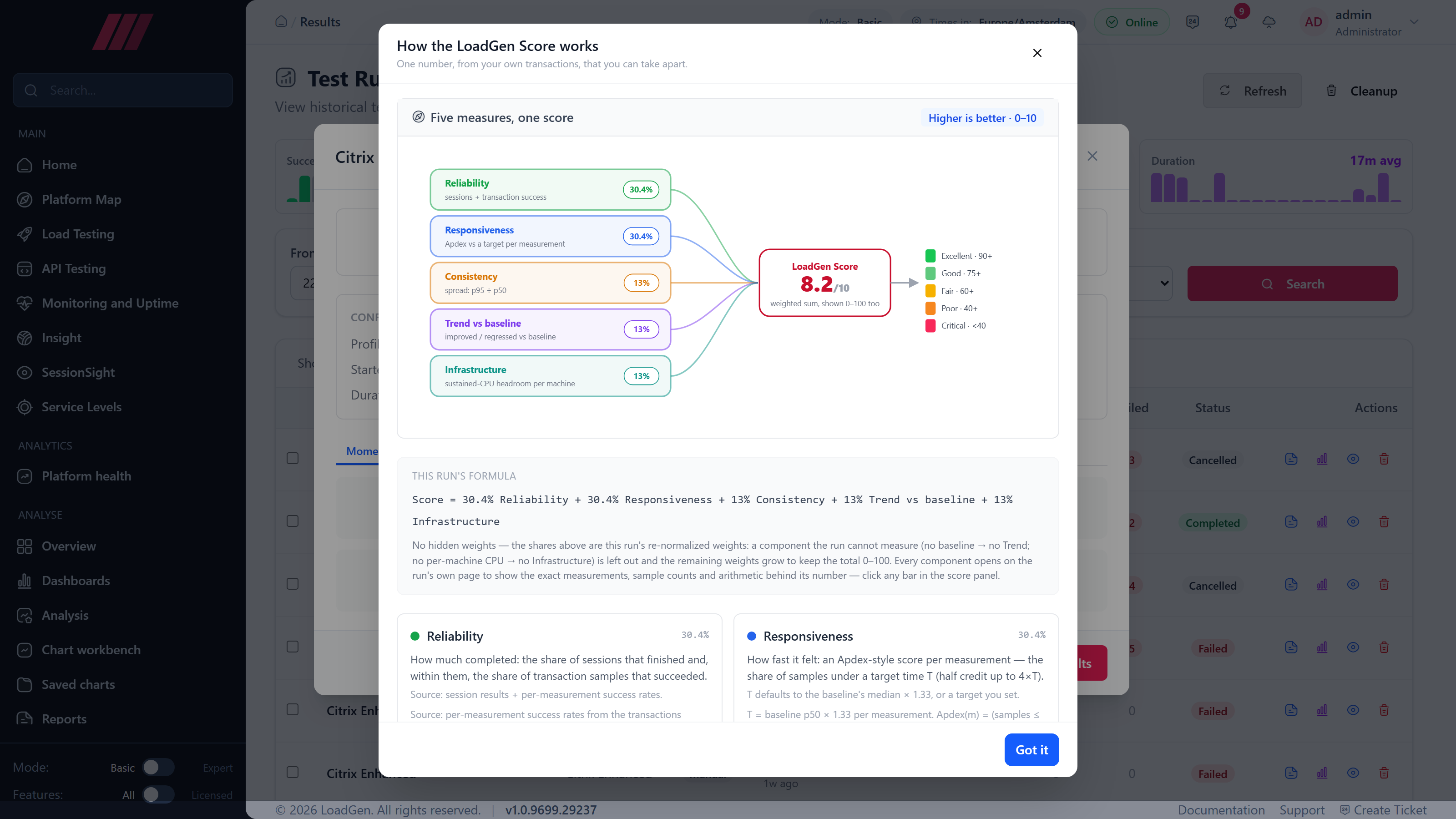
Task: Click the eye view icon in the Completed row
Action: pyautogui.click(x=1353, y=522)
